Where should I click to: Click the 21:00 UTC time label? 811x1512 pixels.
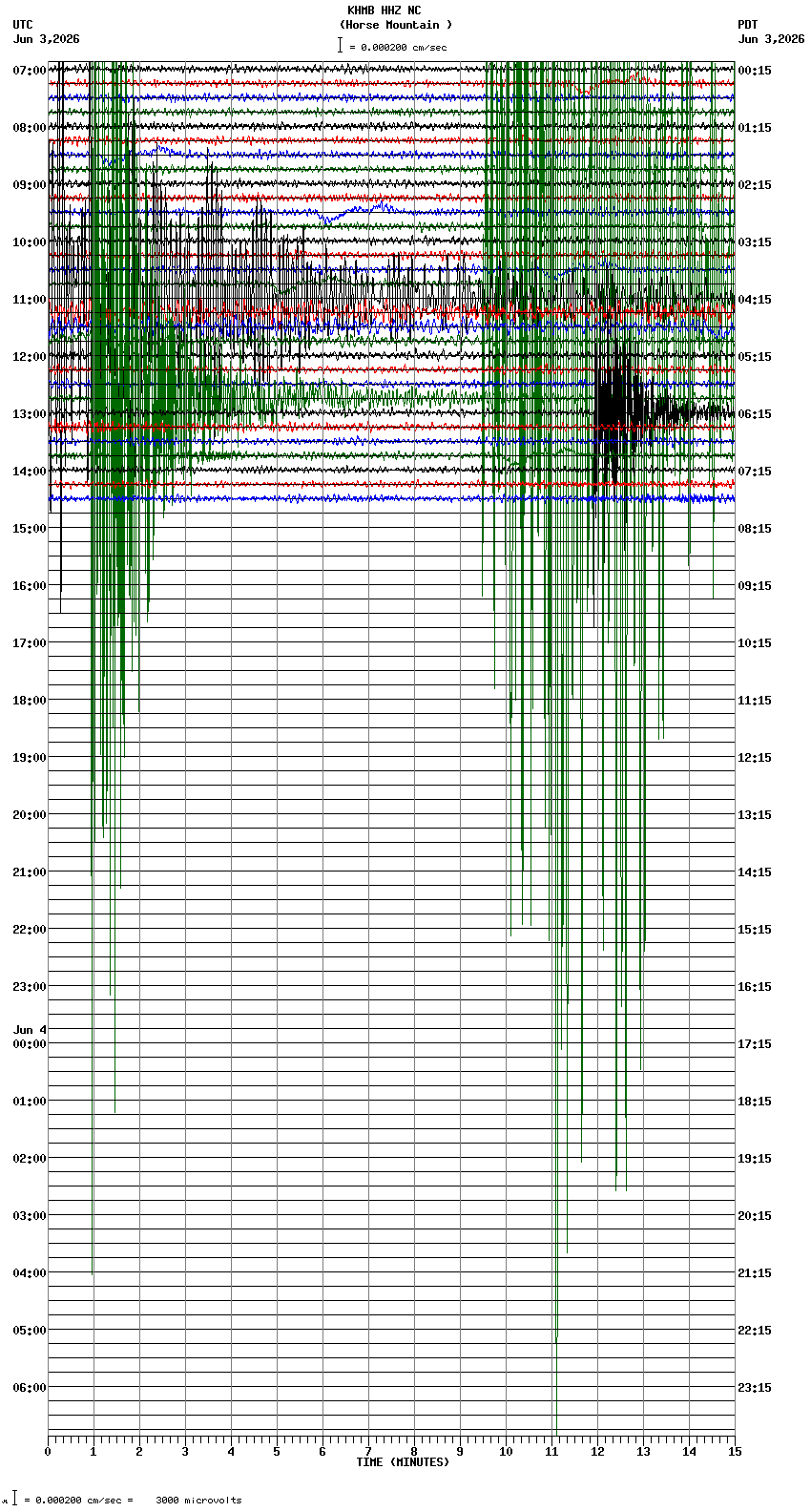[x=30, y=872]
